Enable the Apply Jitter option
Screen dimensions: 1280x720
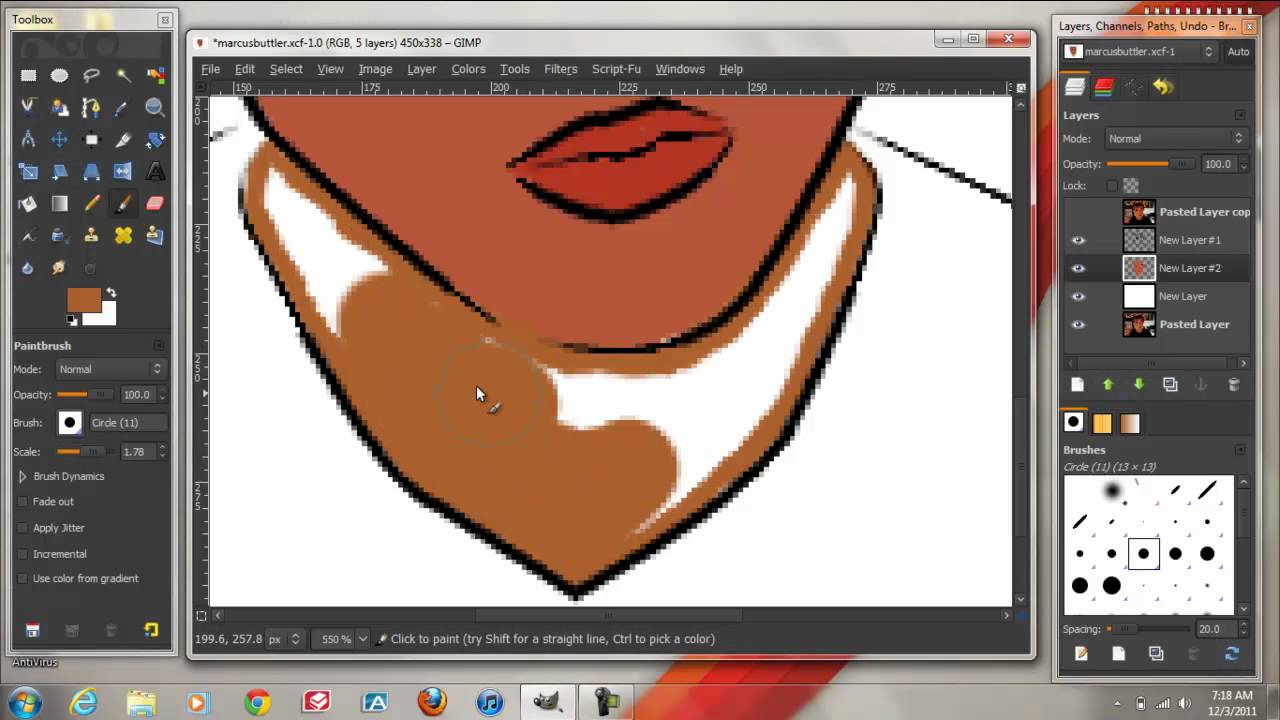point(22,527)
